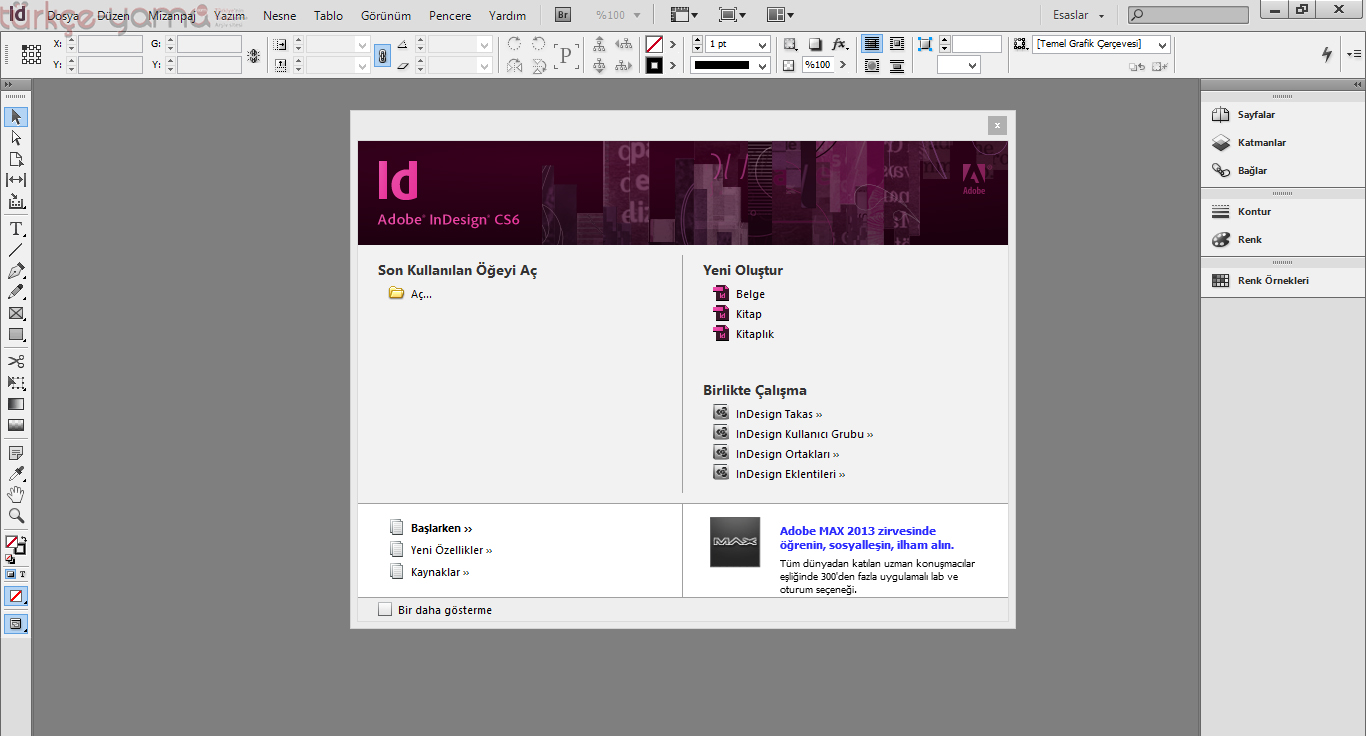Select the Zoom tool in the toolbox
This screenshot has width=1366, height=736.
(x=16, y=516)
